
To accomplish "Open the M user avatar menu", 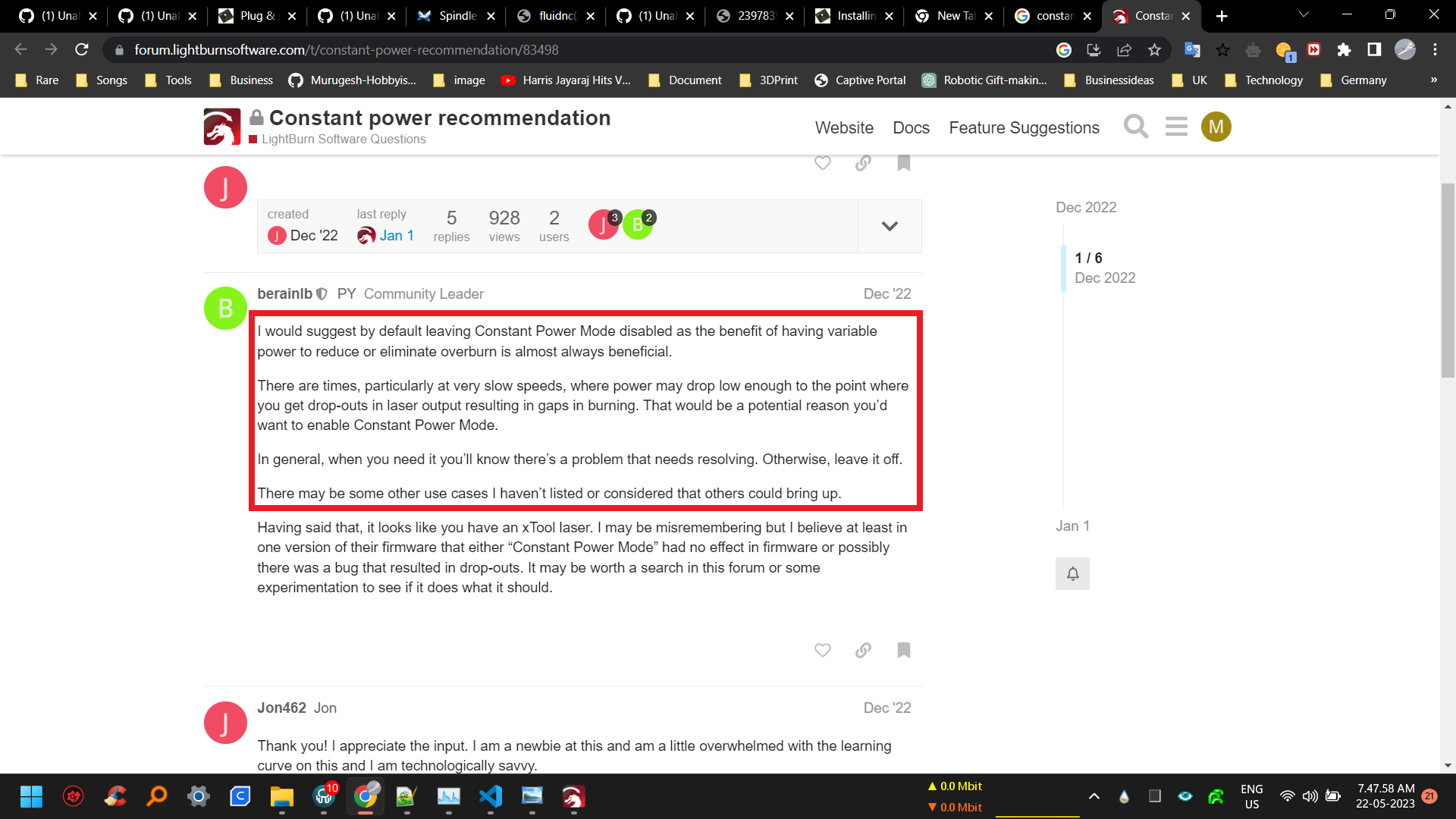I will 1216,127.
